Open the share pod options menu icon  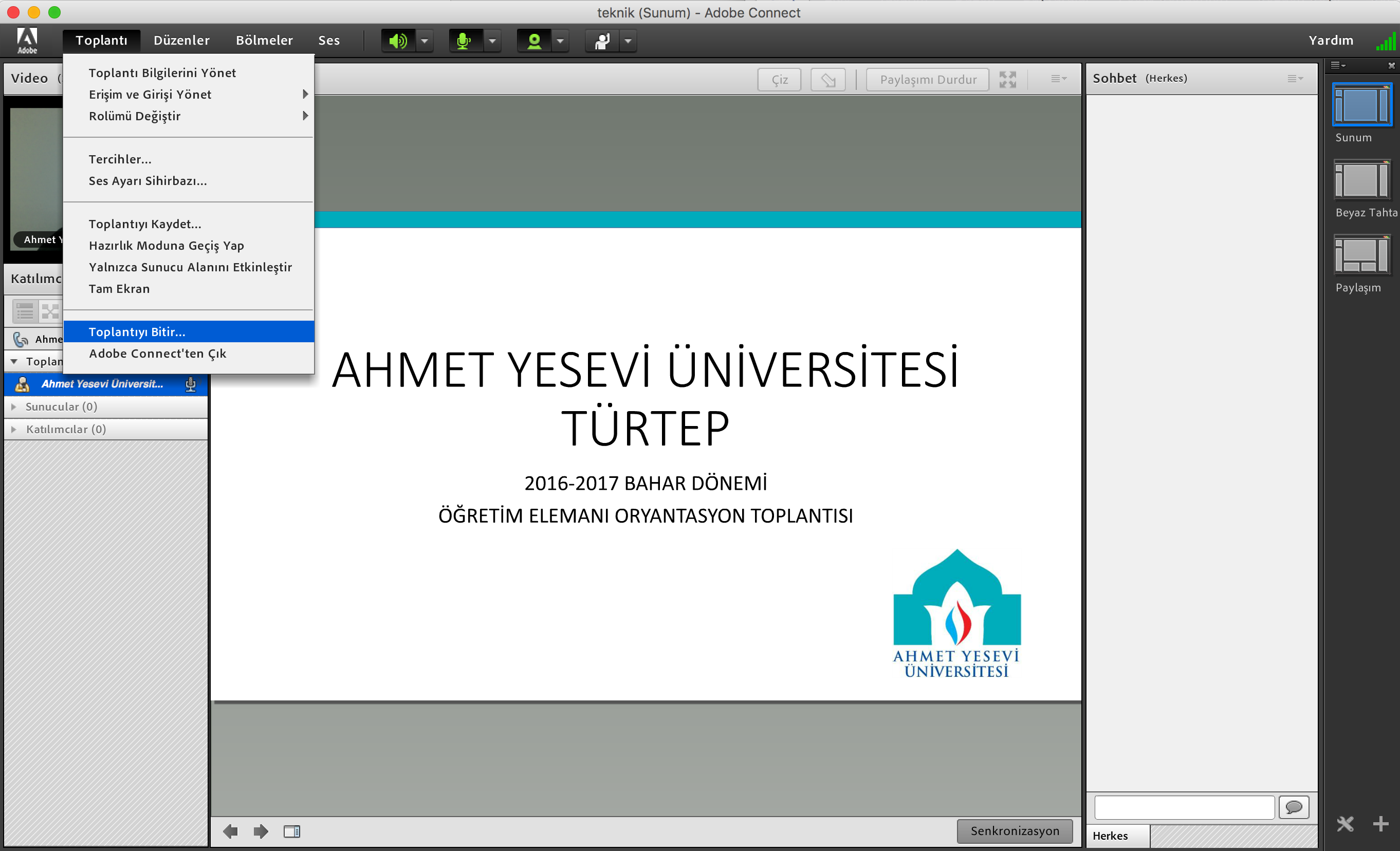click(1059, 79)
